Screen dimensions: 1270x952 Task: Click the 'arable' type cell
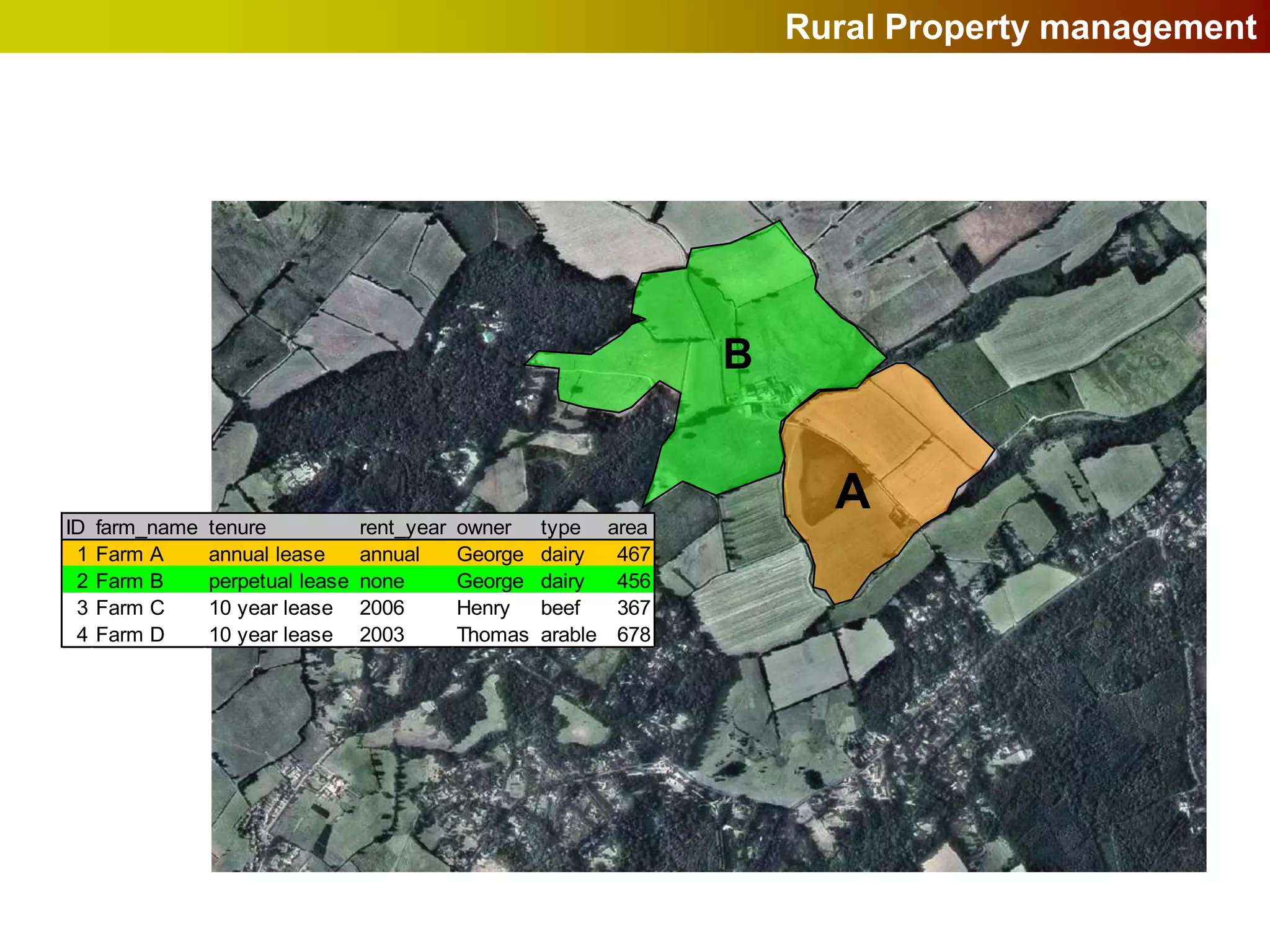click(568, 635)
